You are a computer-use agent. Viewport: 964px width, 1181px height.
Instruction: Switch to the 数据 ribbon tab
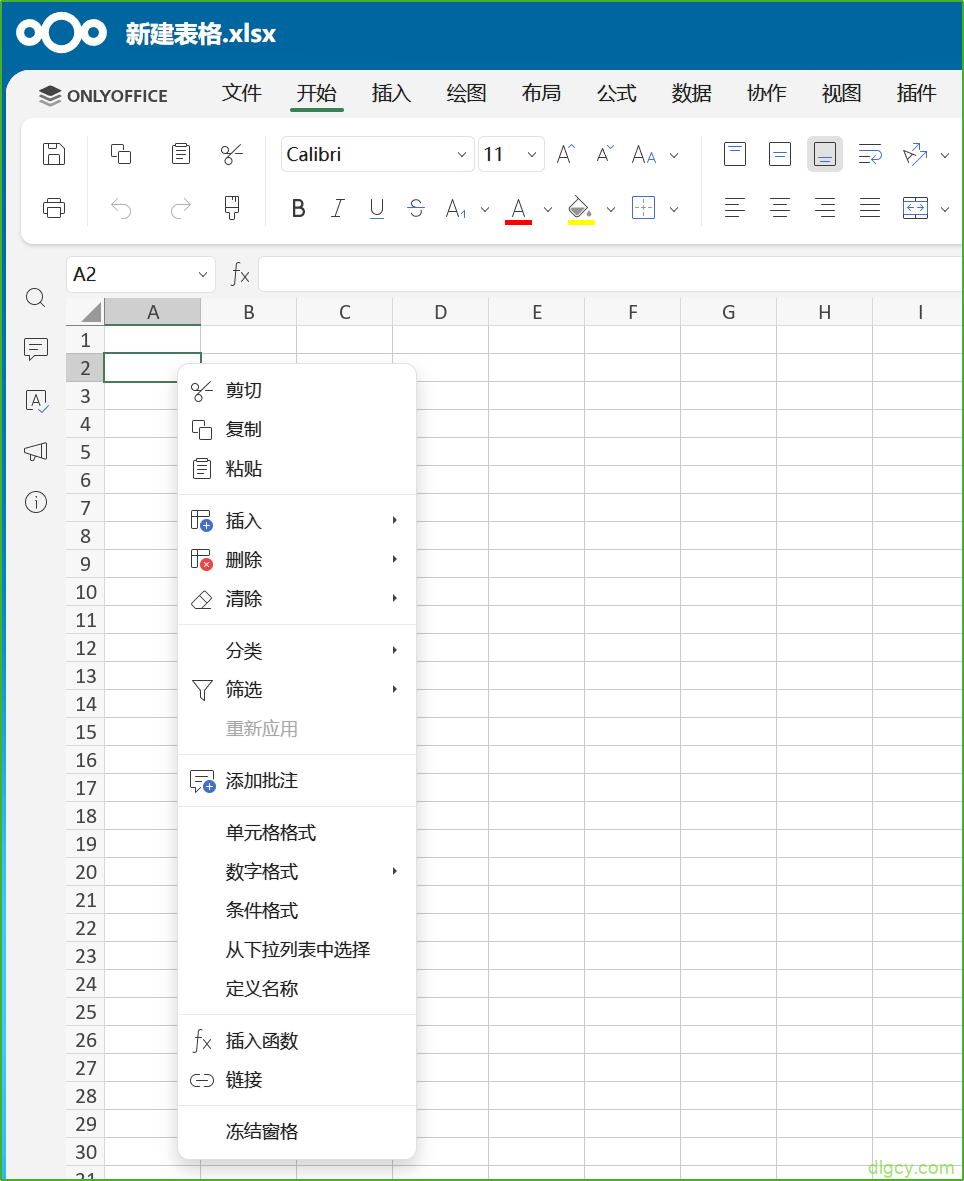(x=691, y=93)
